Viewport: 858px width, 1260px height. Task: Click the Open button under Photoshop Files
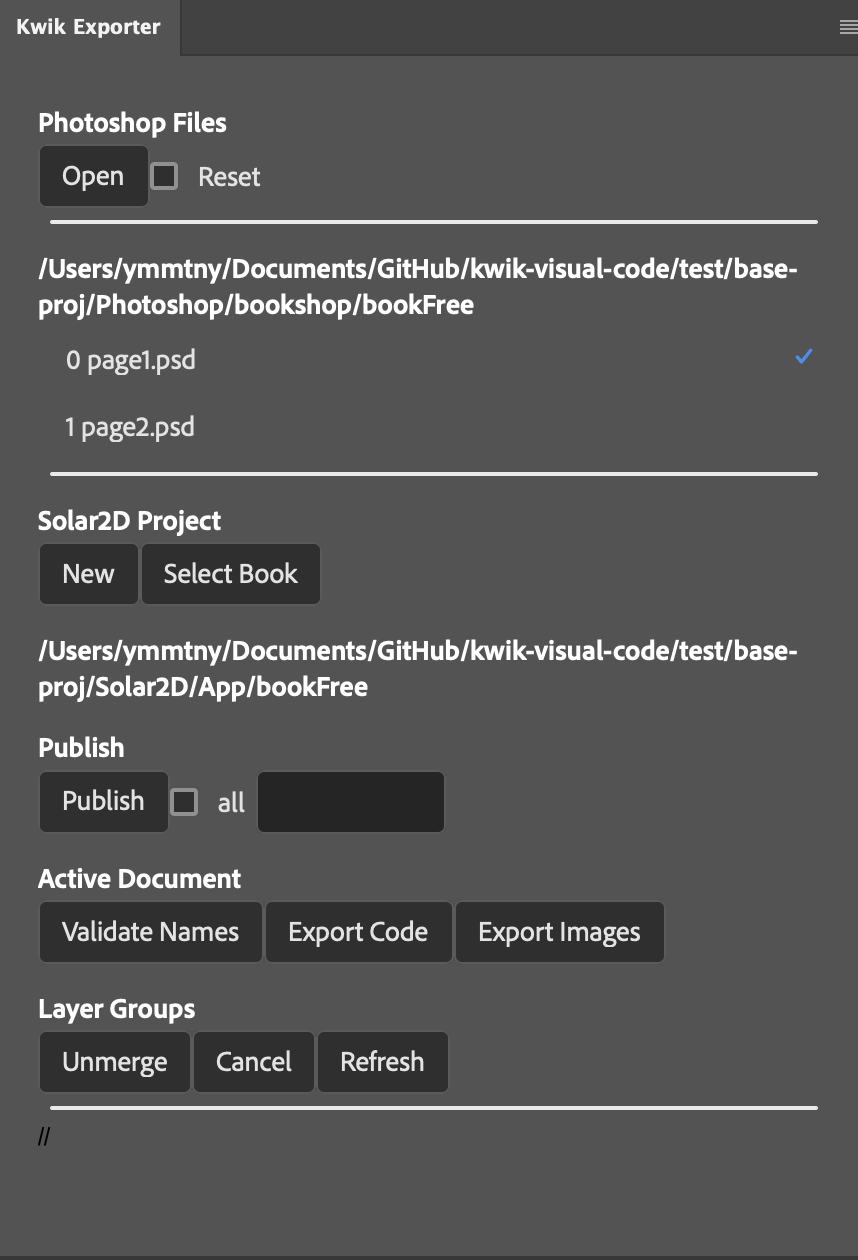click(x=93, y=177)
